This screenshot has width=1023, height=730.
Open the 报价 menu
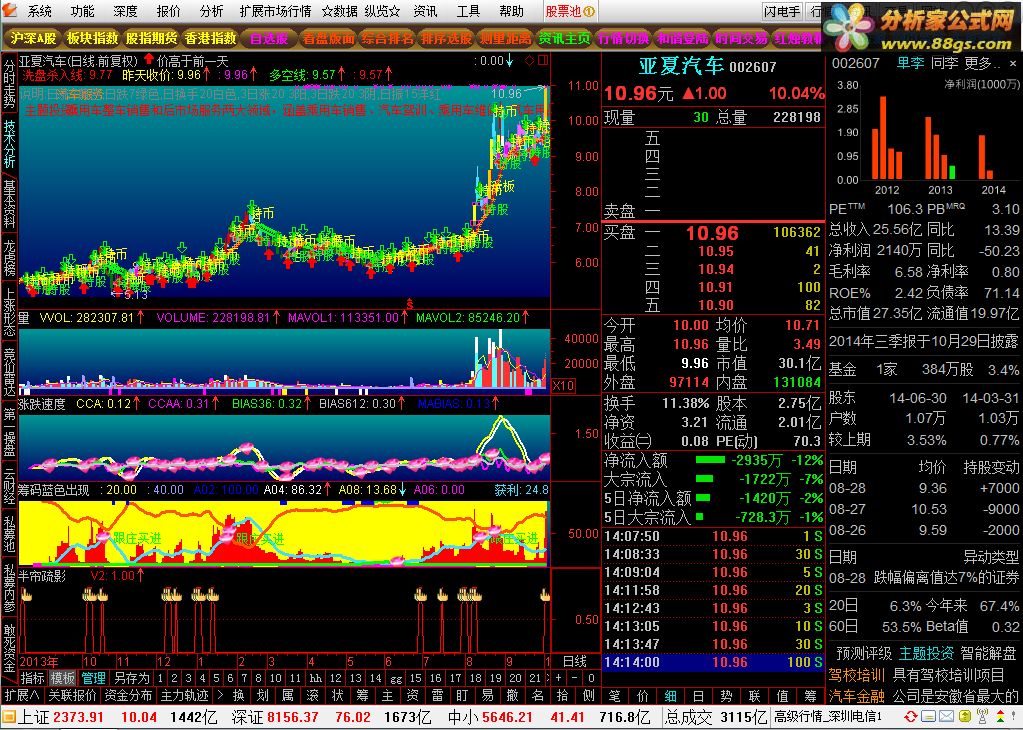tap(168, 11)
